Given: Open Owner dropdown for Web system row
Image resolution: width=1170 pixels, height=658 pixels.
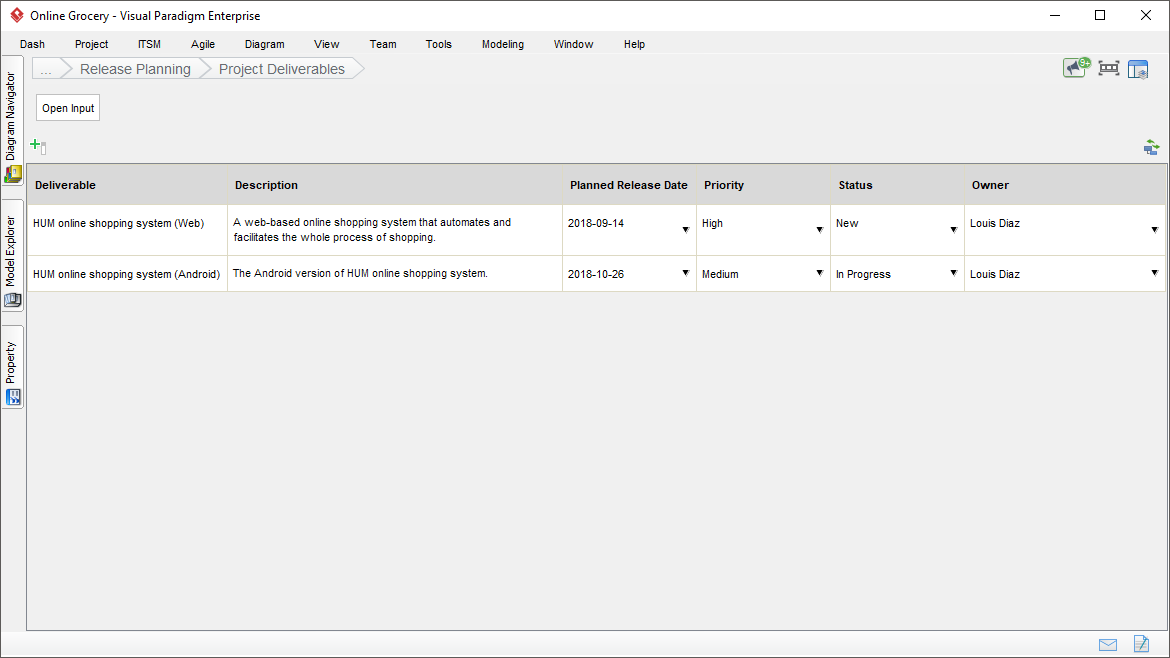Looking at the screenshot, I should (1154, 230).
